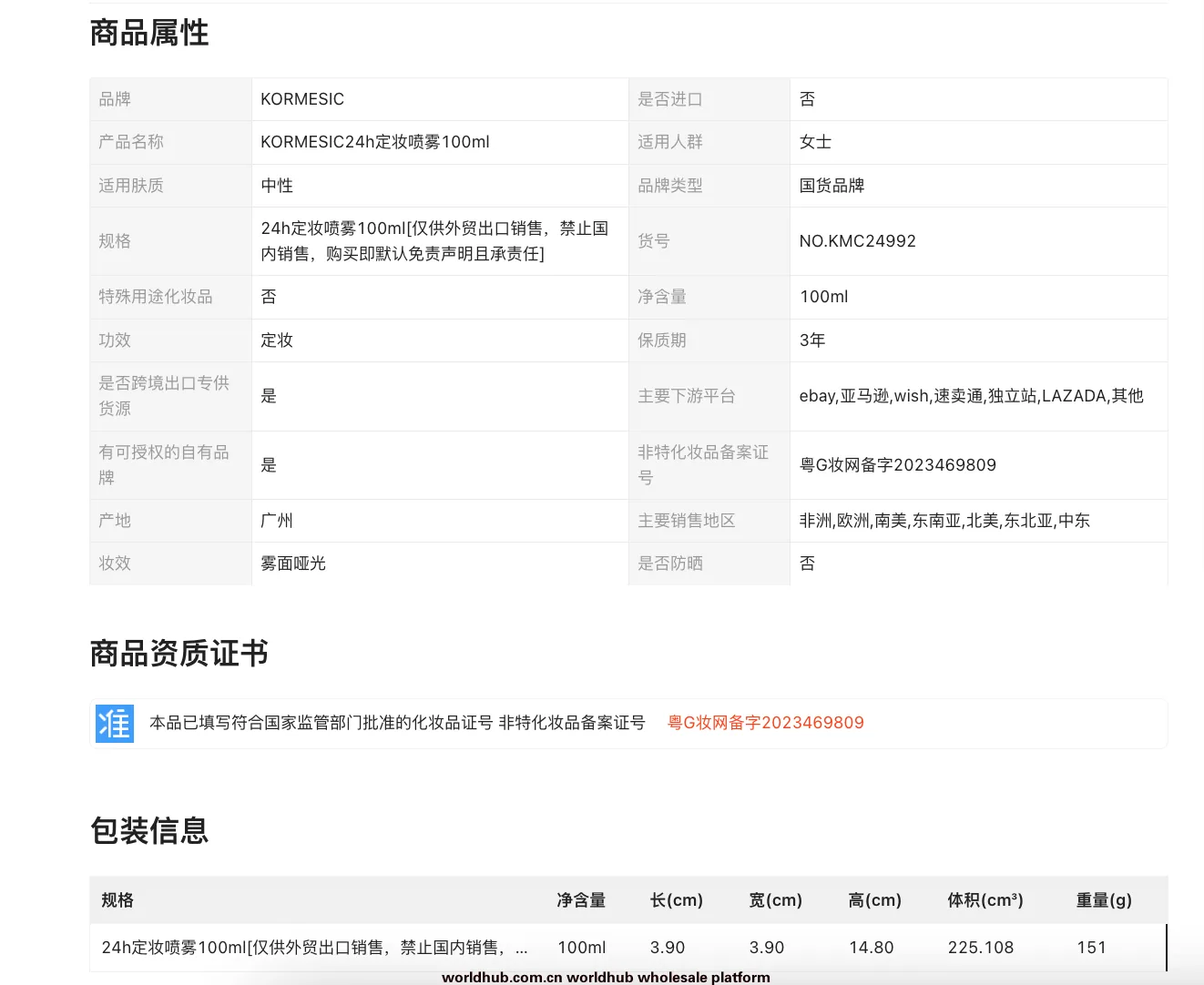Viewport: 1204px width, 985px height.
Task: Select the 长(cm) column header
Action: [x=677, y=900]
